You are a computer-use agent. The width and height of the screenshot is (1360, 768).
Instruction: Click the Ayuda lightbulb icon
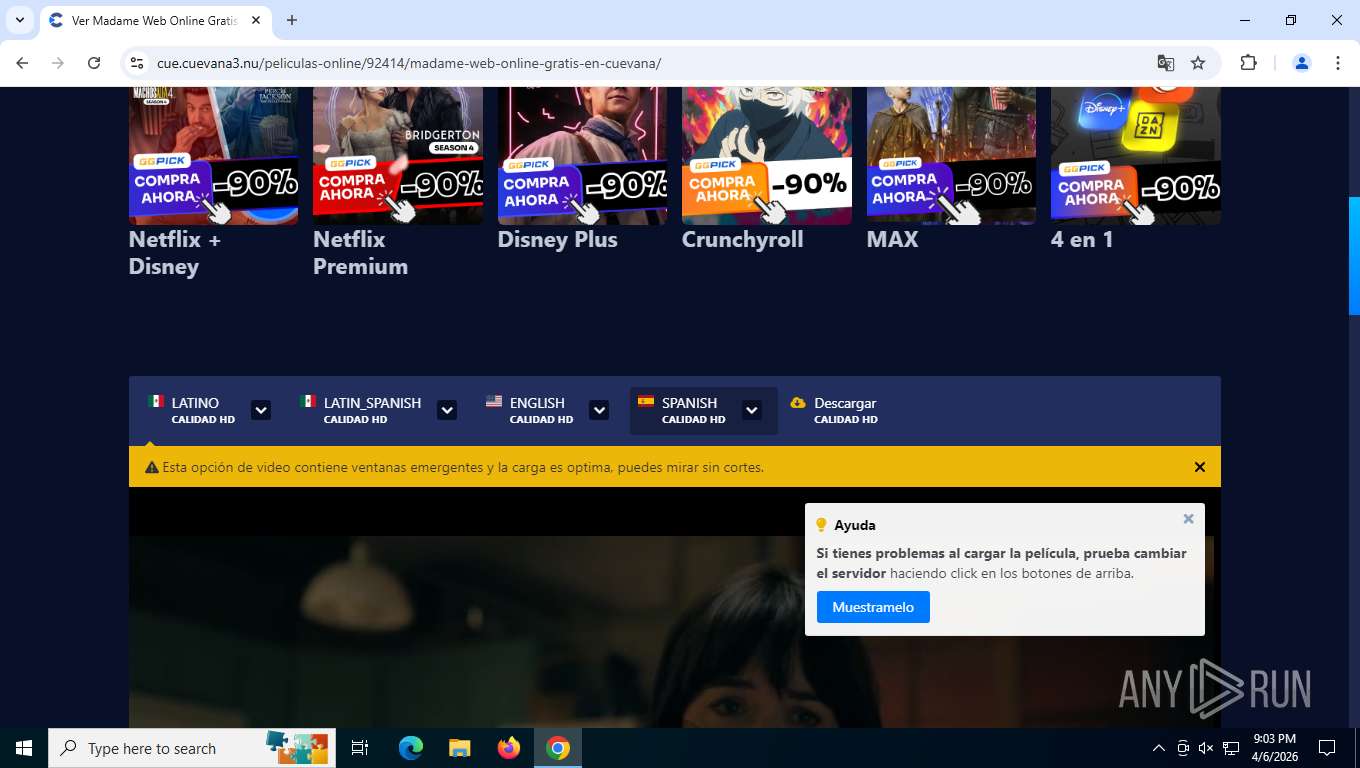click(822, 525)
